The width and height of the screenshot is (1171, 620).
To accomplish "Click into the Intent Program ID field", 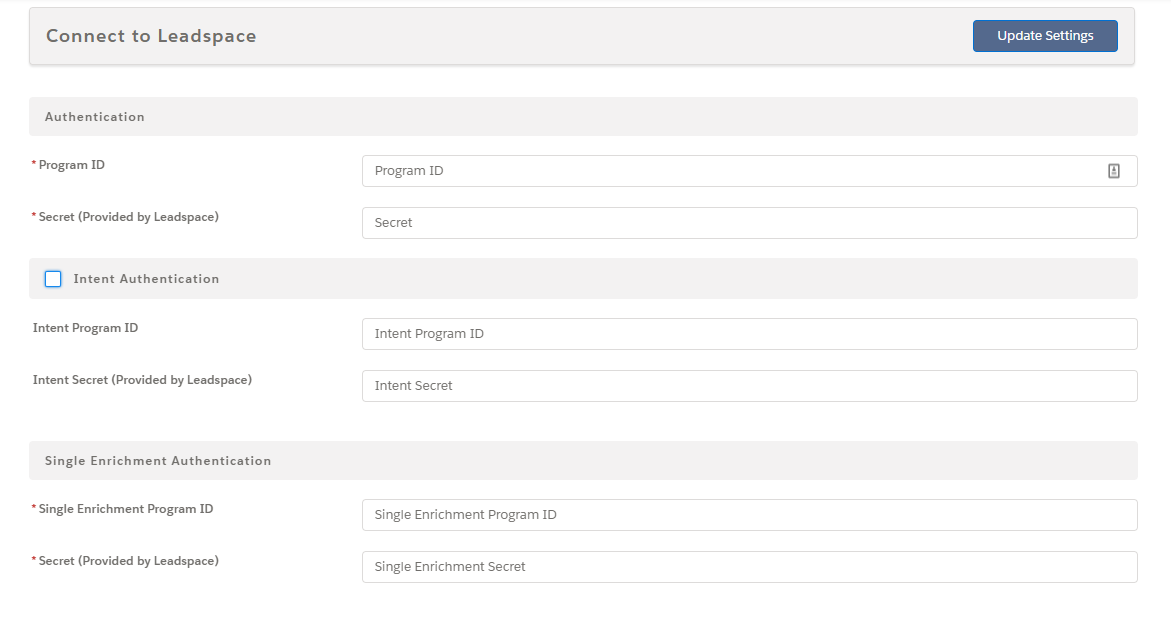I will click(x=749, y=334).
